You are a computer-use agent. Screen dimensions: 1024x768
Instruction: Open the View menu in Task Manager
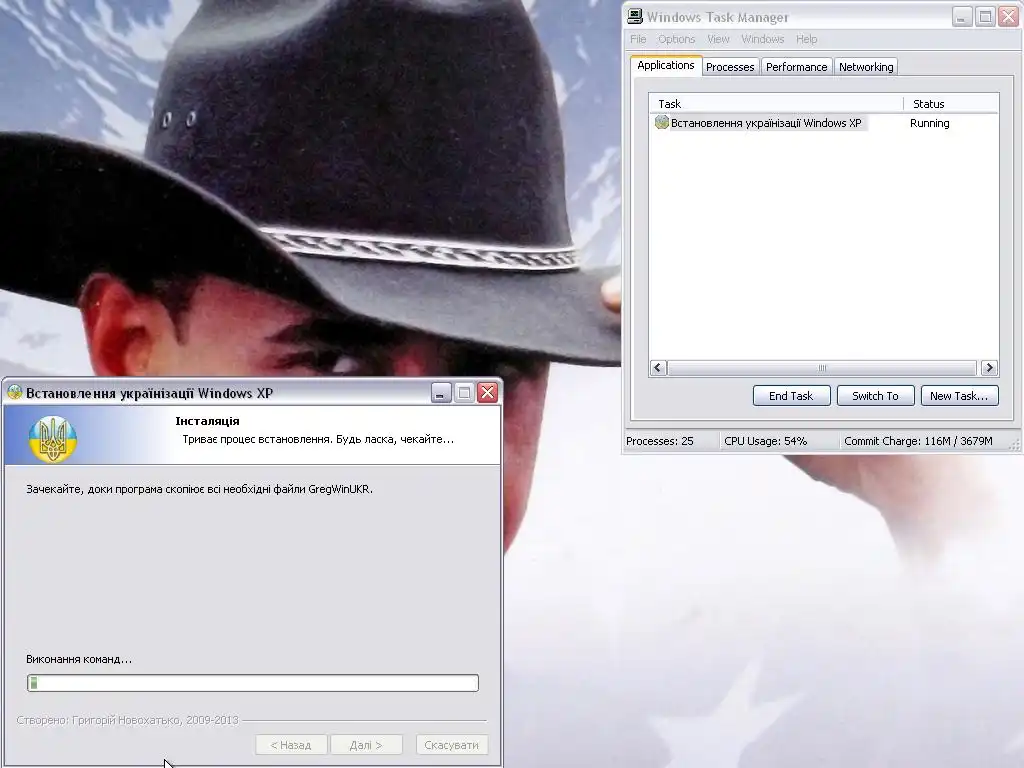point(718,39)
